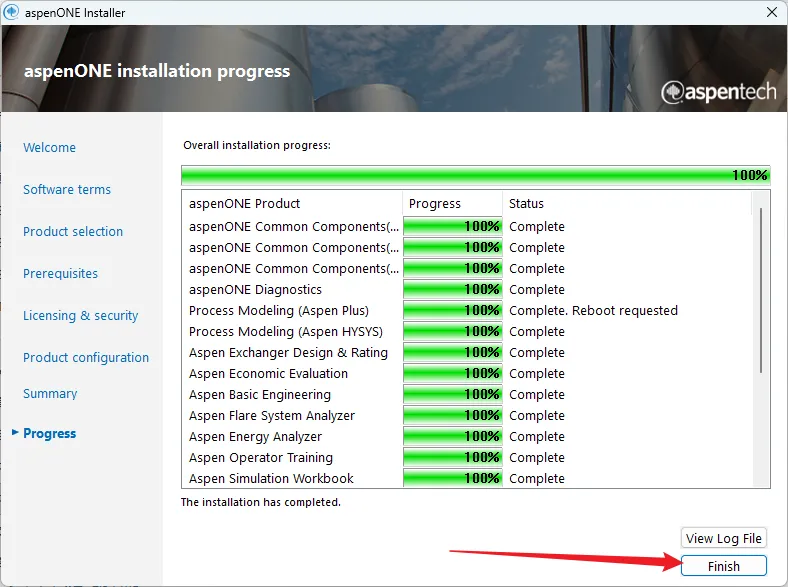This screenshot has height=587, width=788.
Task: Jump to the Prerequisites step
Action: (x=60, y=273)
